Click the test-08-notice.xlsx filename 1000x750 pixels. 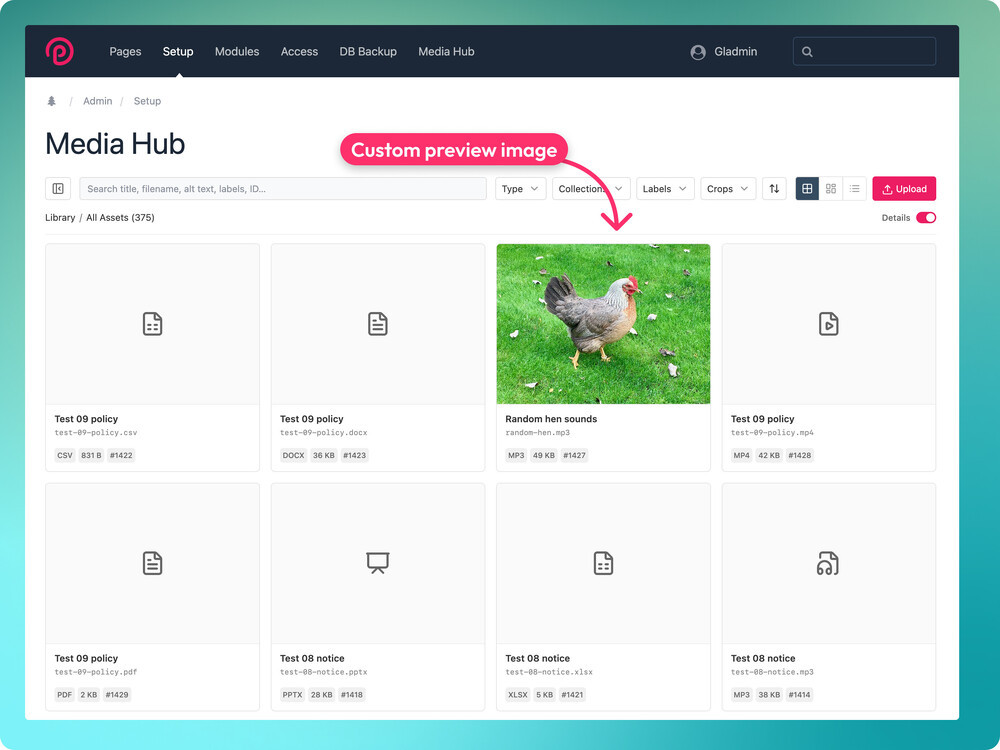[549, 672]
